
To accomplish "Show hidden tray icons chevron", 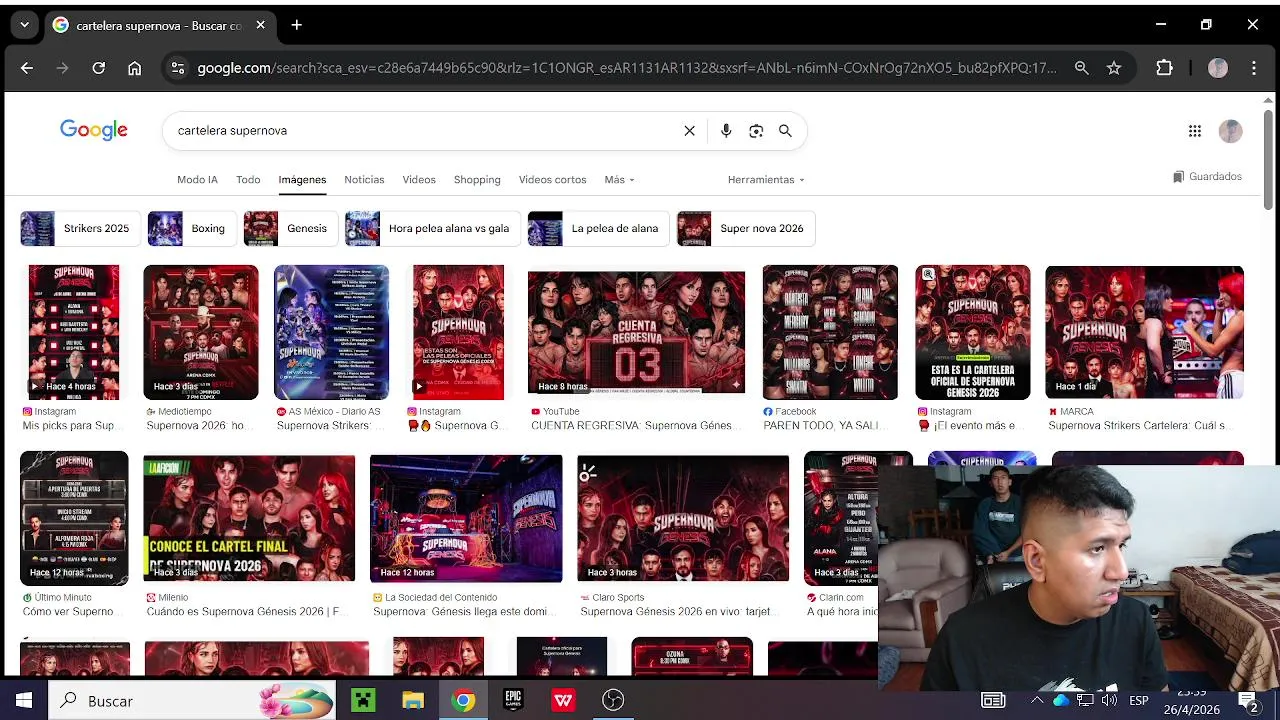I will tap(1037, 700).
